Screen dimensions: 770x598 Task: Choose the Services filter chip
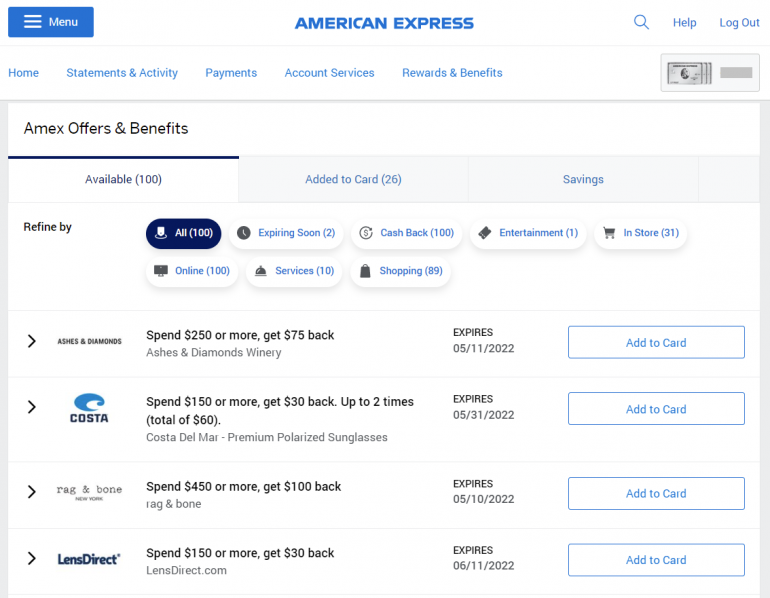click(x=294, y=271)
